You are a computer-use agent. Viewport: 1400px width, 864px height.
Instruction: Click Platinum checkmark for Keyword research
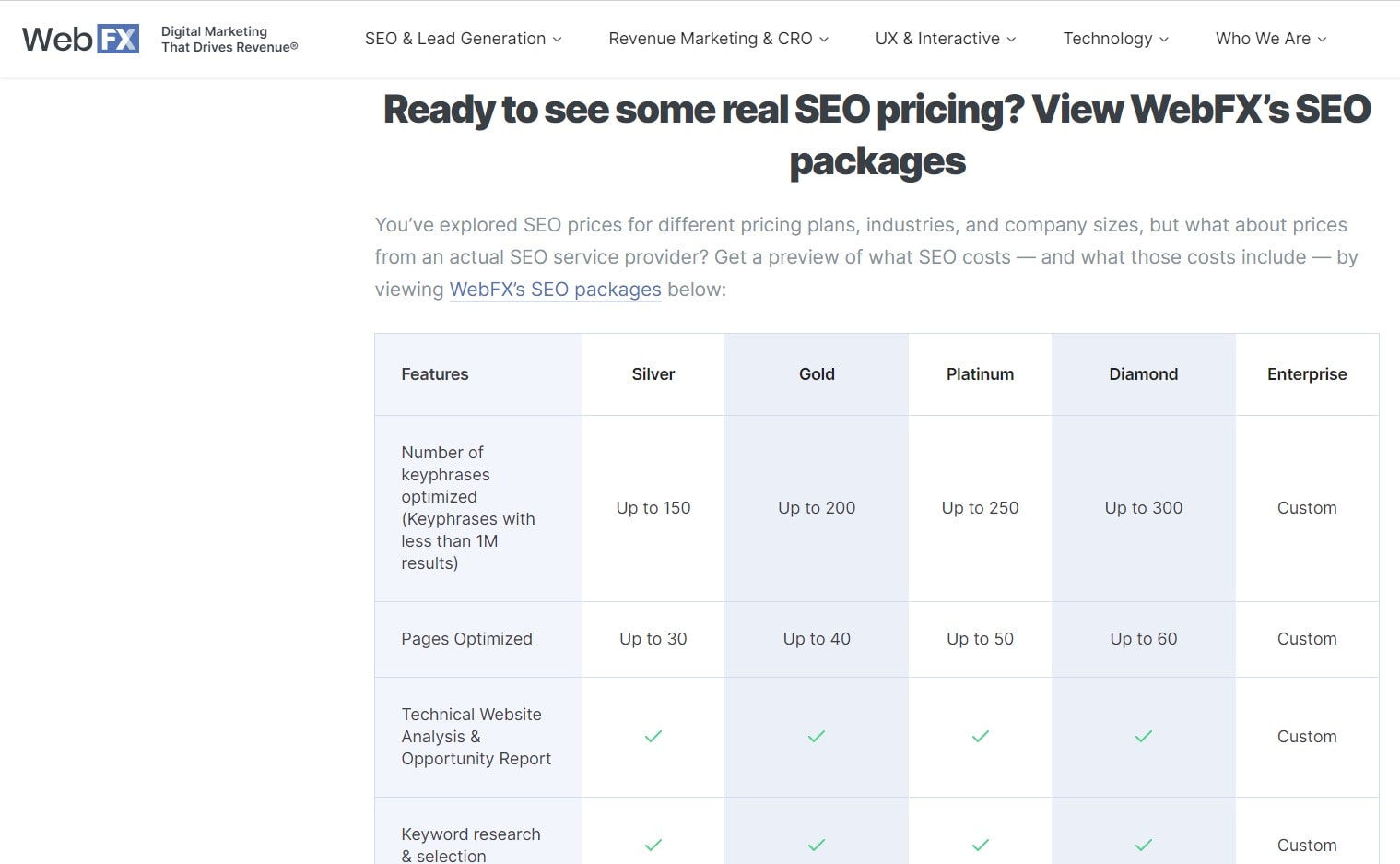[x=981, y=845]
